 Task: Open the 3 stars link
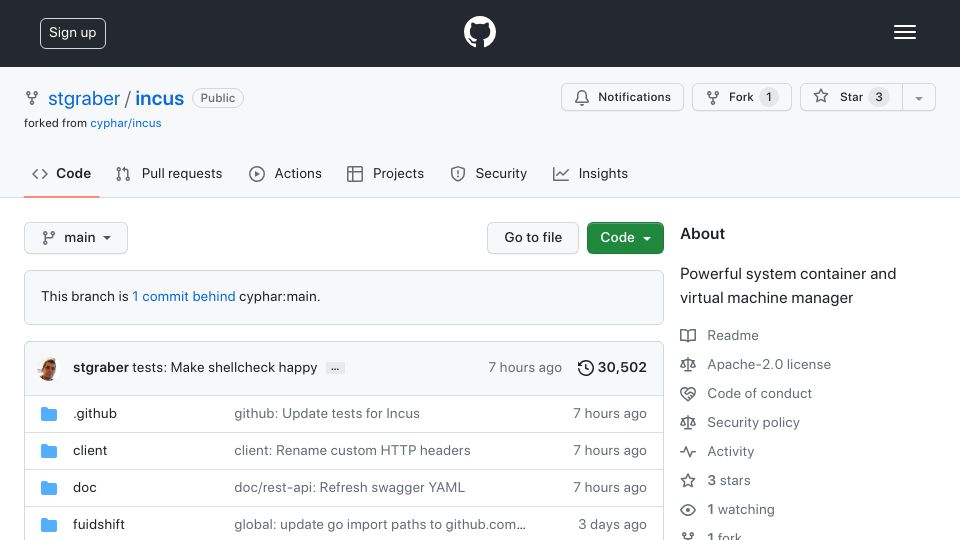pos(729,481)
